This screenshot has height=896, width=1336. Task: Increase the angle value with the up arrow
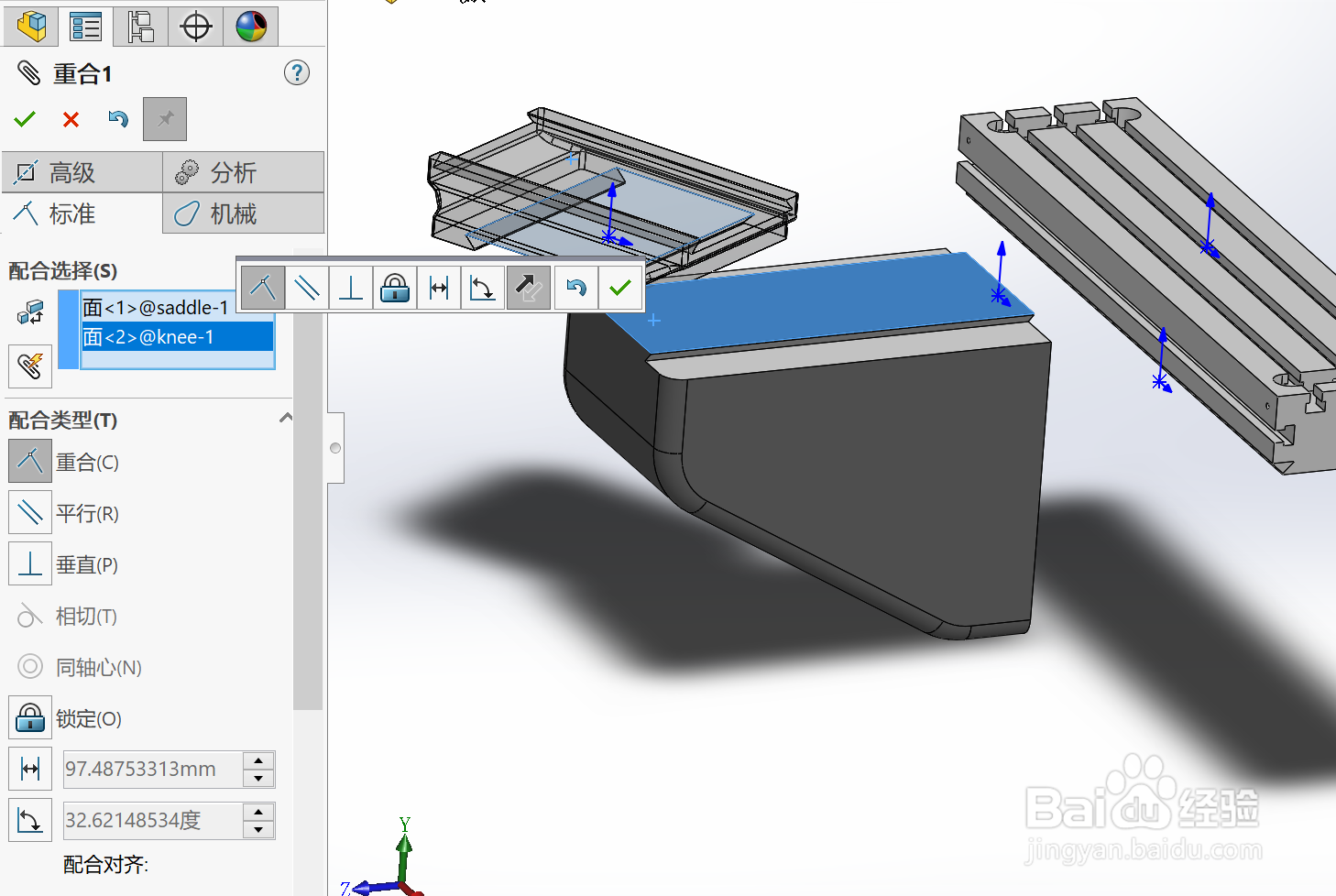pos(259,812)
